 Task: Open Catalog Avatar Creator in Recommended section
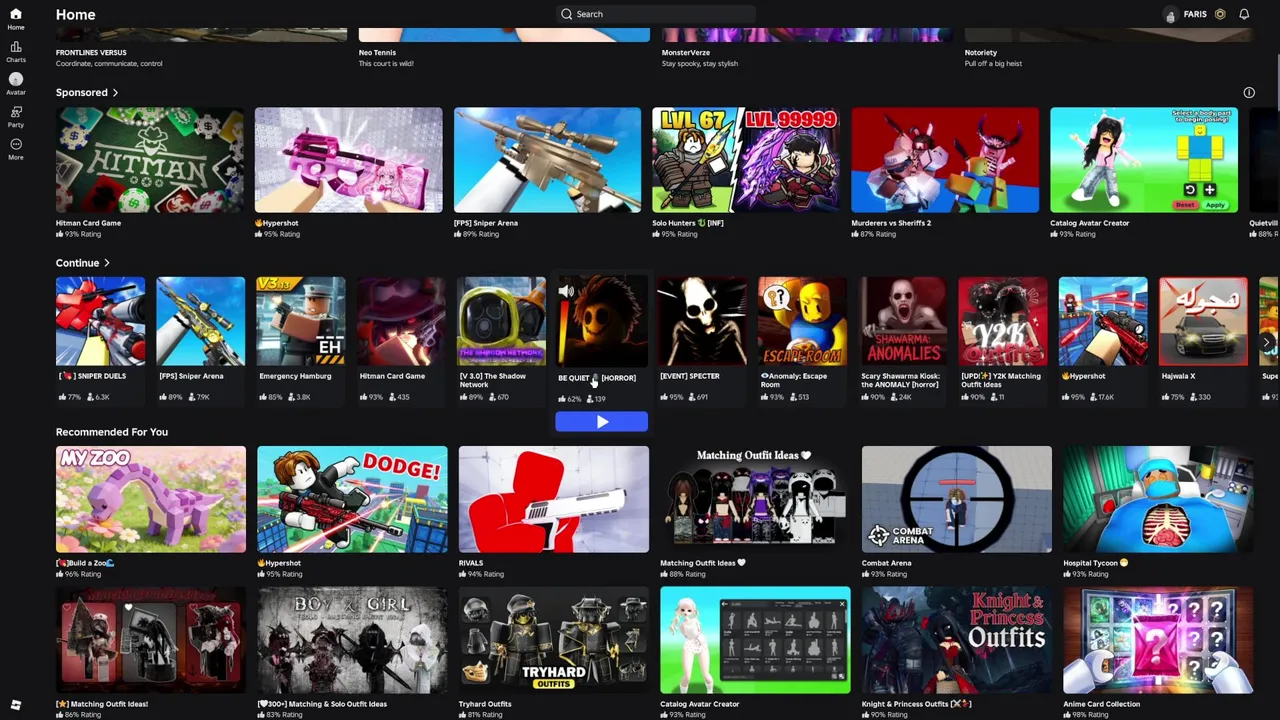pyautogui.click(x=755, y=640)
